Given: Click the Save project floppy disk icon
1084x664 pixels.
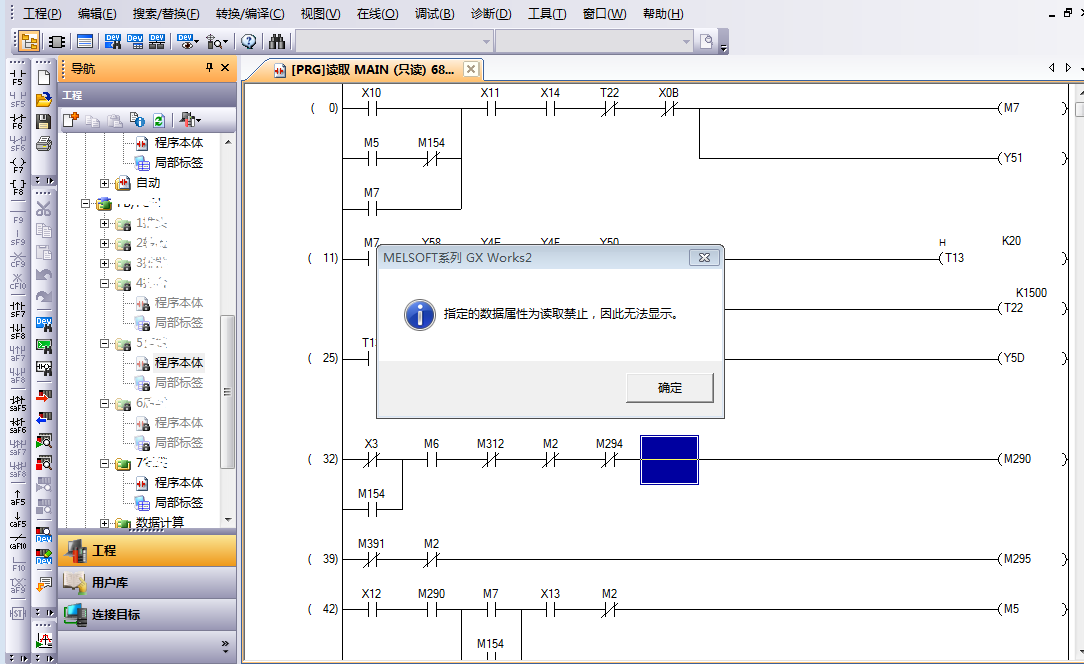Looking at the screenshot, I should (43, 121).
